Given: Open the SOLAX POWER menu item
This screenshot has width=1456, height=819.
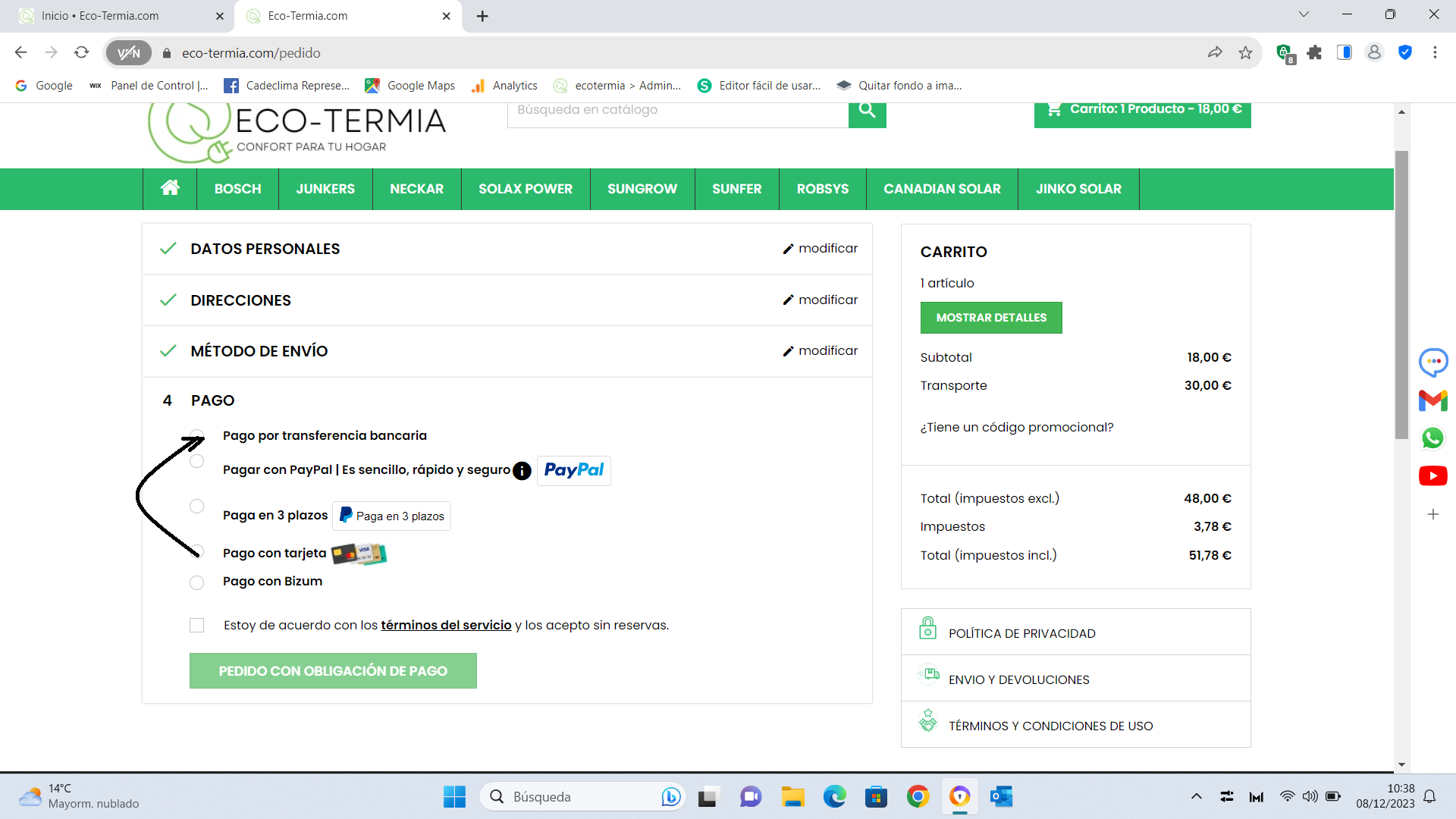Looking at the screenshot, I should click(x=525, y=189).
